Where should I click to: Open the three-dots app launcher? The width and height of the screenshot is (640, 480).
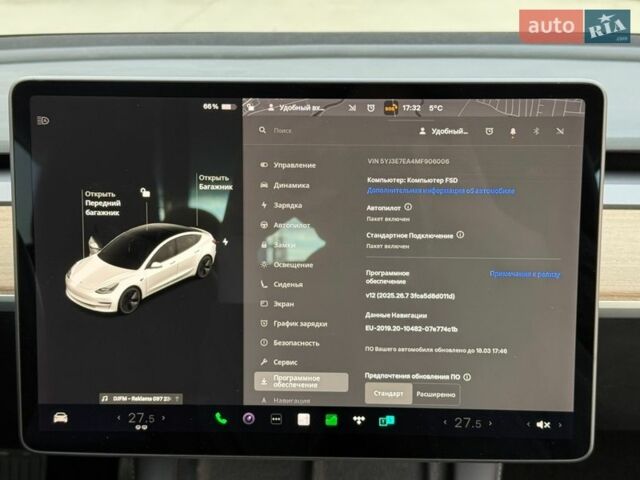click(x=275, y=419)
